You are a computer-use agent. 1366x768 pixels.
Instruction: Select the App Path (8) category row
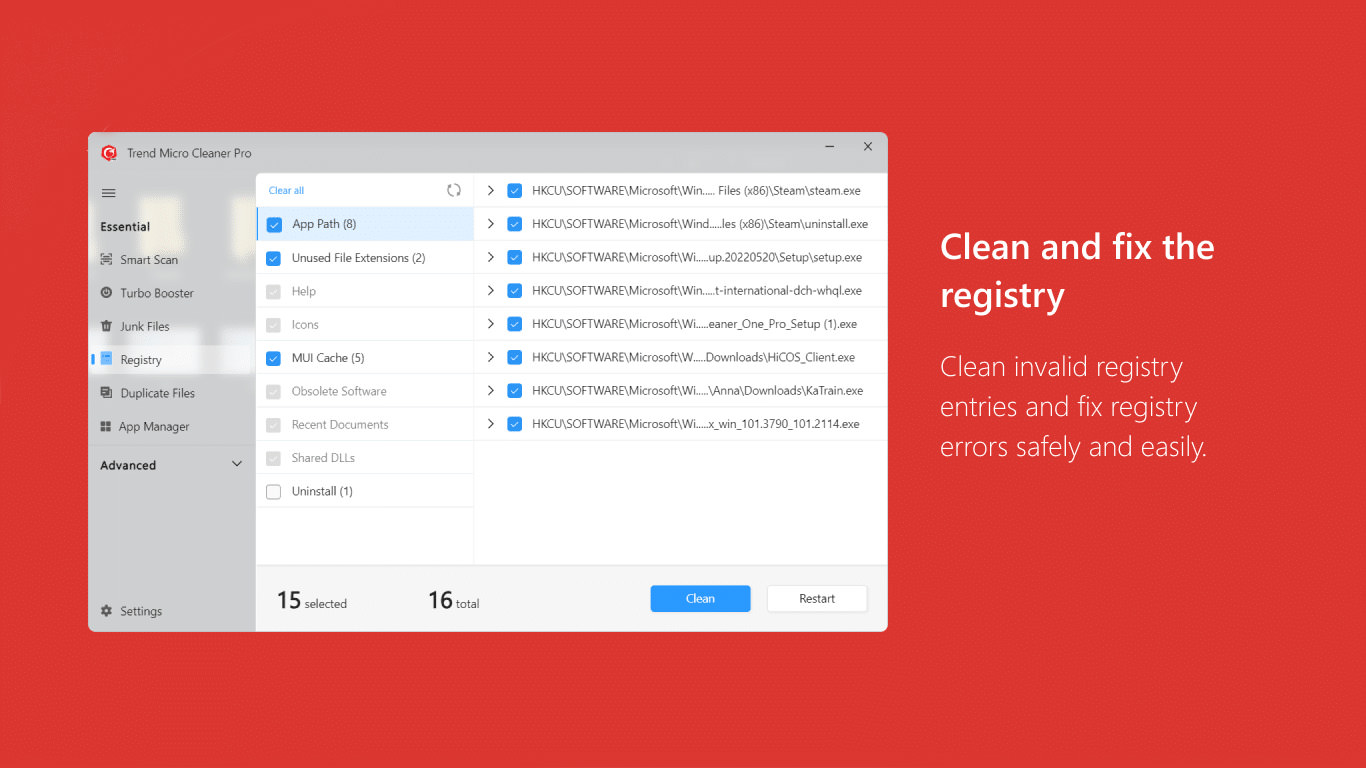click(x=365, y=224)
